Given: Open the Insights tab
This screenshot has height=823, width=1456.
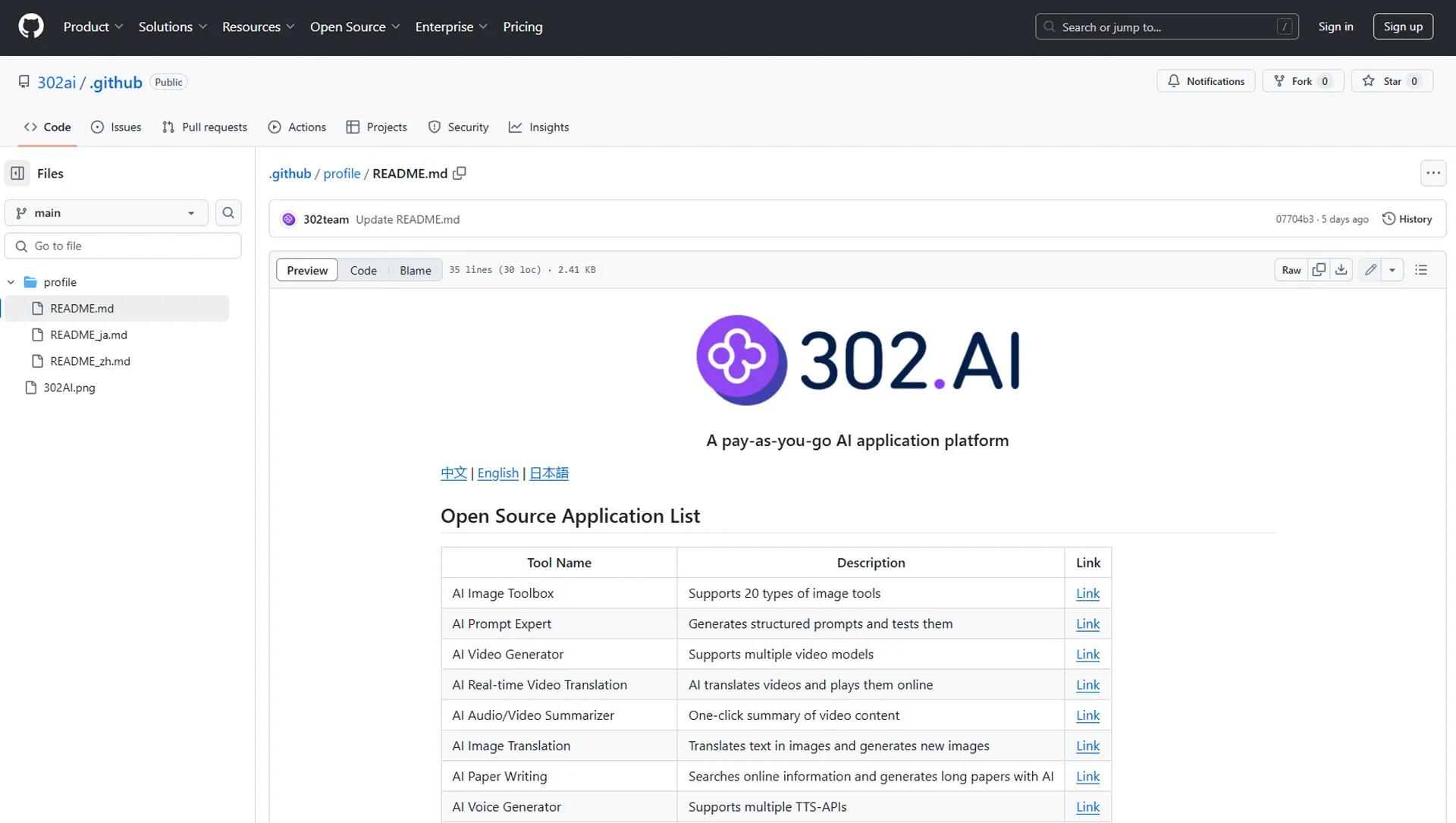Looking at the screenshot, I should click(x=539, y=127).
